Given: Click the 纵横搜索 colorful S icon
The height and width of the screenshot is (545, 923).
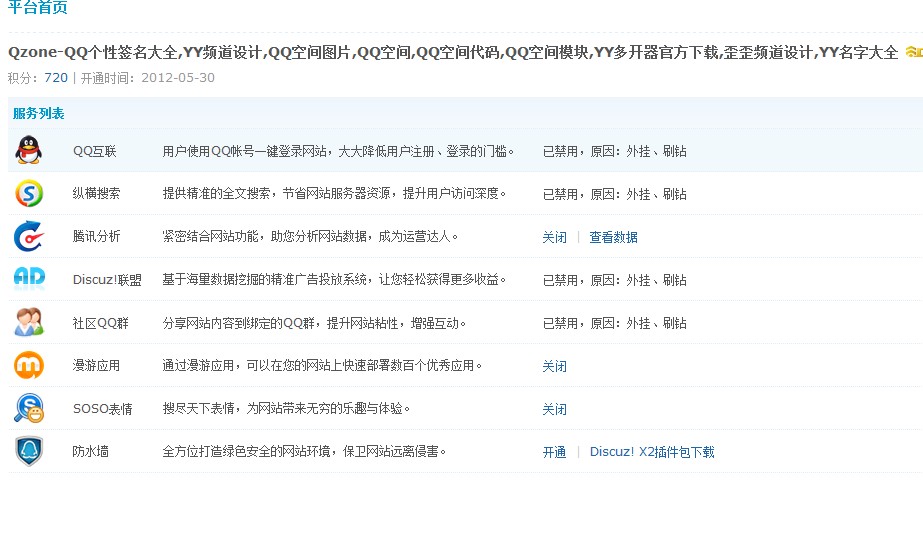Looking at the screenshot, I should click(29, 193).
